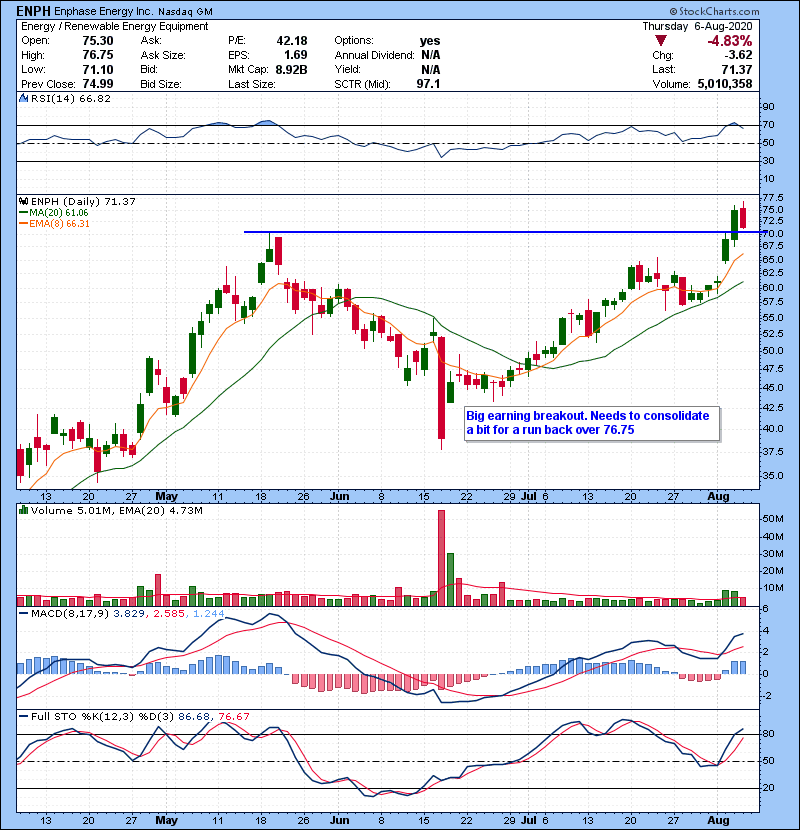Click the Yield N/A value
This screenshot has width=800, height=830.
coord(430,69)
